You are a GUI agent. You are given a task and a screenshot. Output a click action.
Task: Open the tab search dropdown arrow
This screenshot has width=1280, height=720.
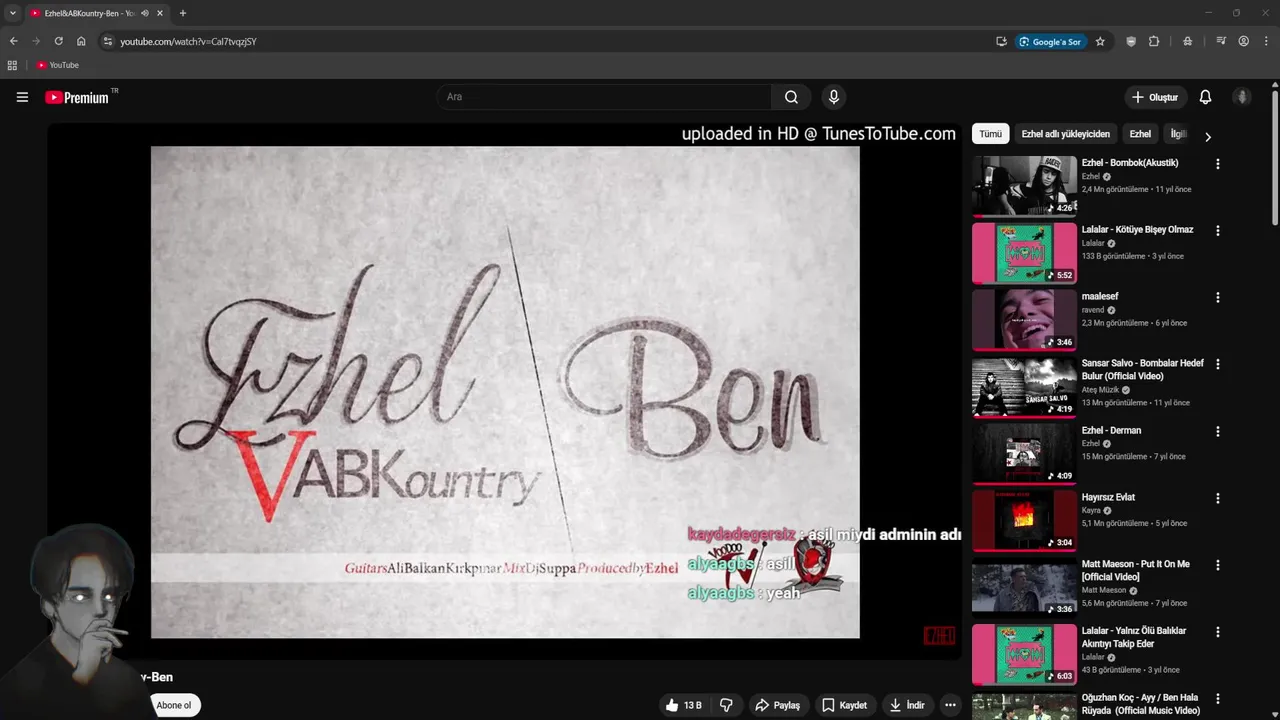pos(13,13)
